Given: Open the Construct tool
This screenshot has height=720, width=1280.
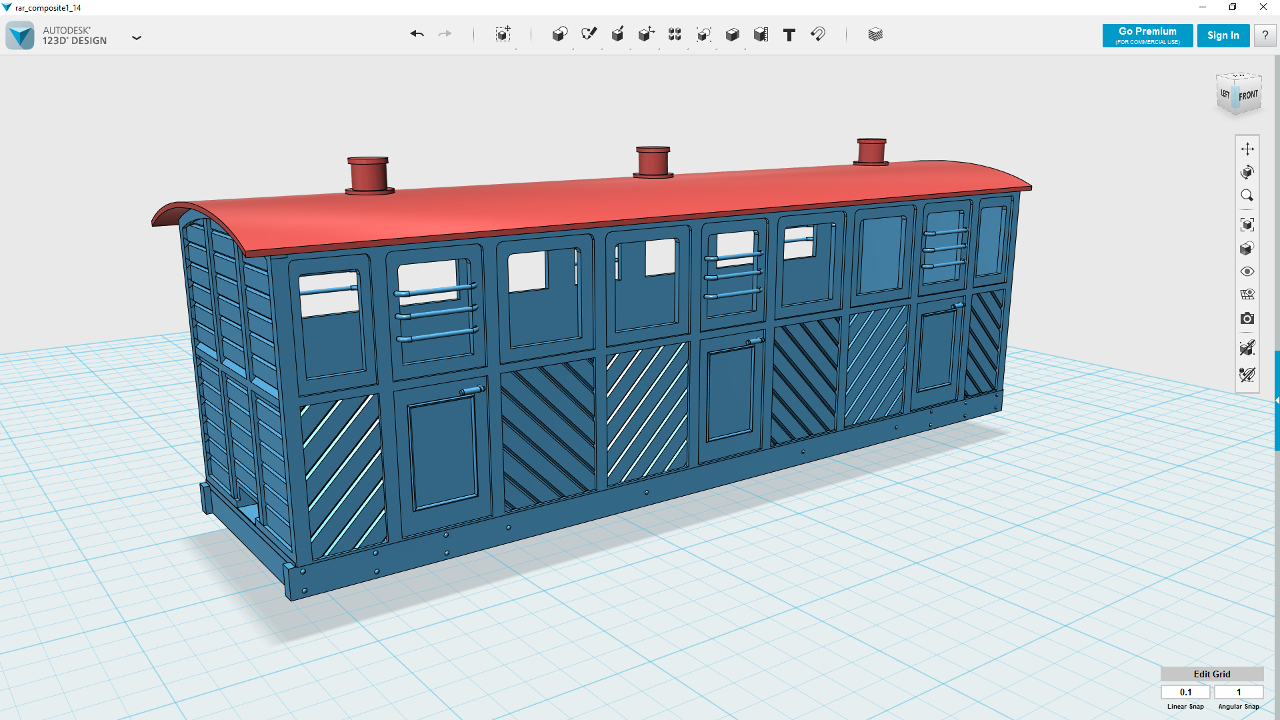Looking at the screenshot, I should [618, 34].
